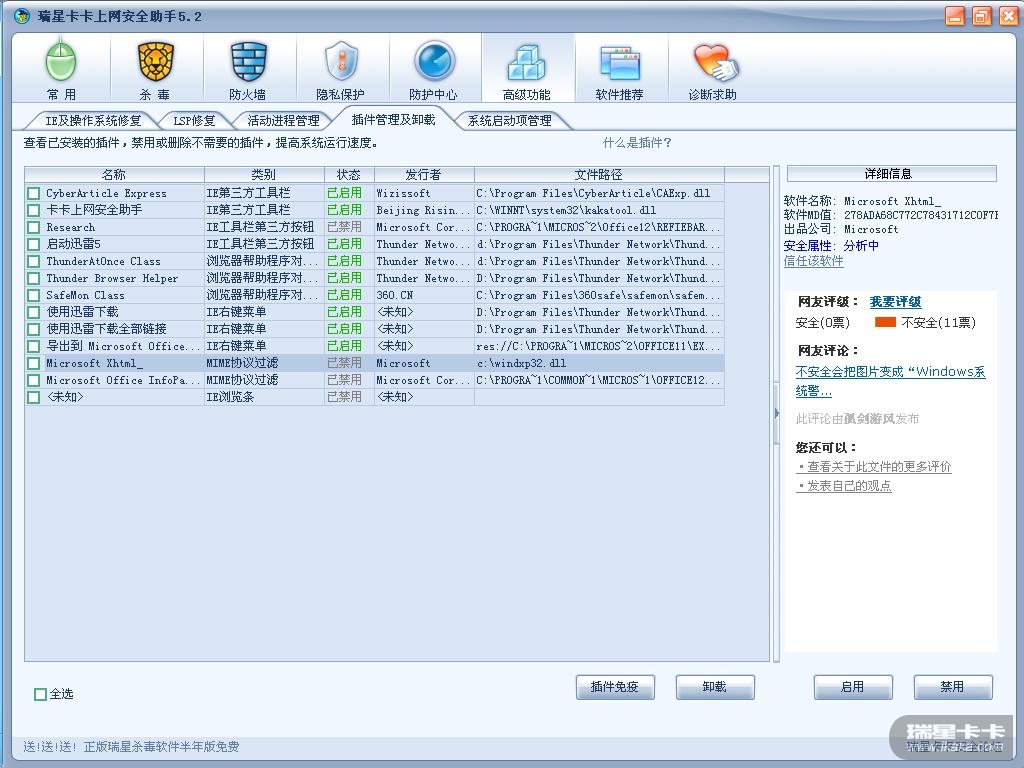Click the 安全属性: 分析中 text

831,246
